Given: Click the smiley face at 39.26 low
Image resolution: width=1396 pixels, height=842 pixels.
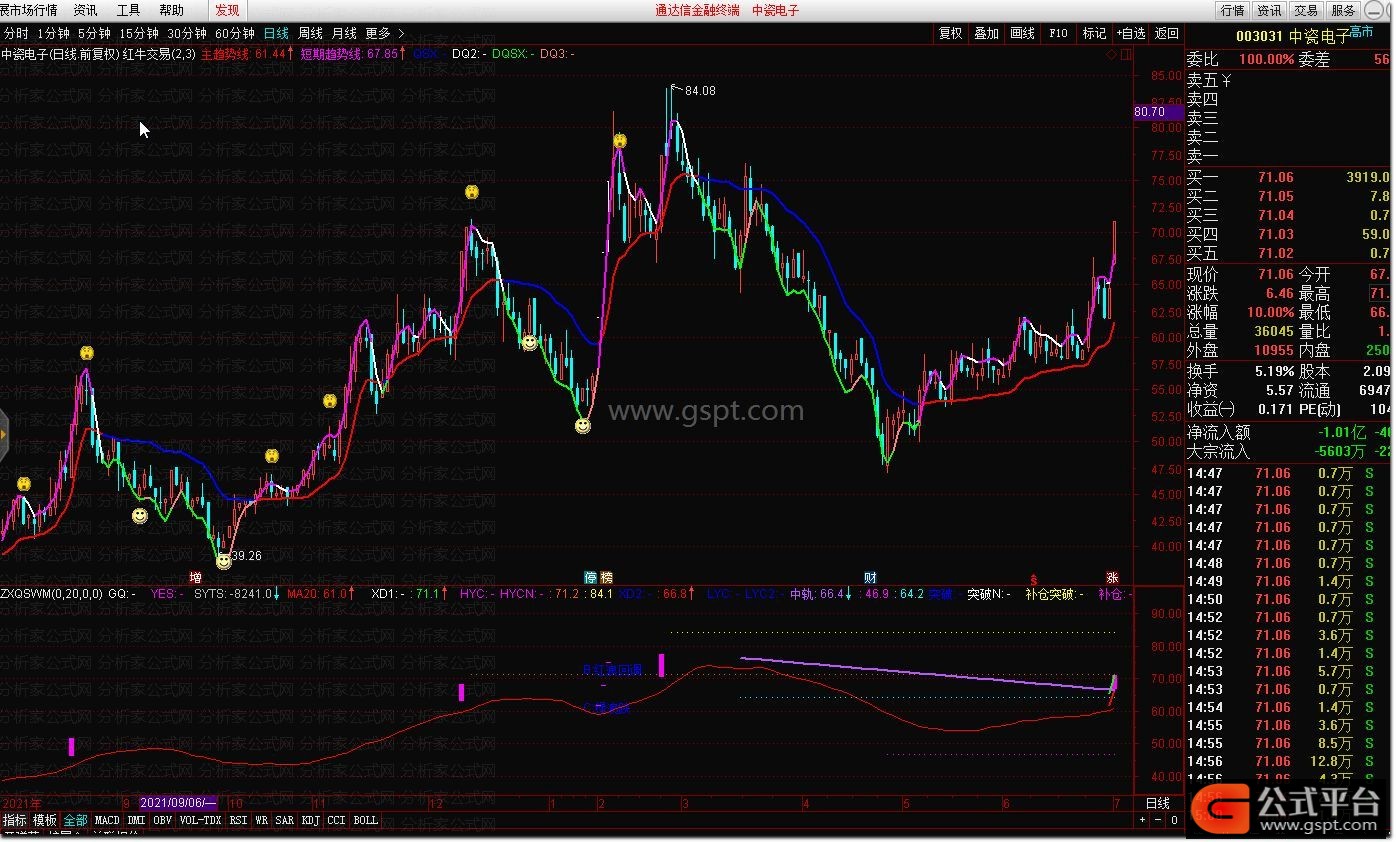Looking at the screenshot, I should pos(223,562).
